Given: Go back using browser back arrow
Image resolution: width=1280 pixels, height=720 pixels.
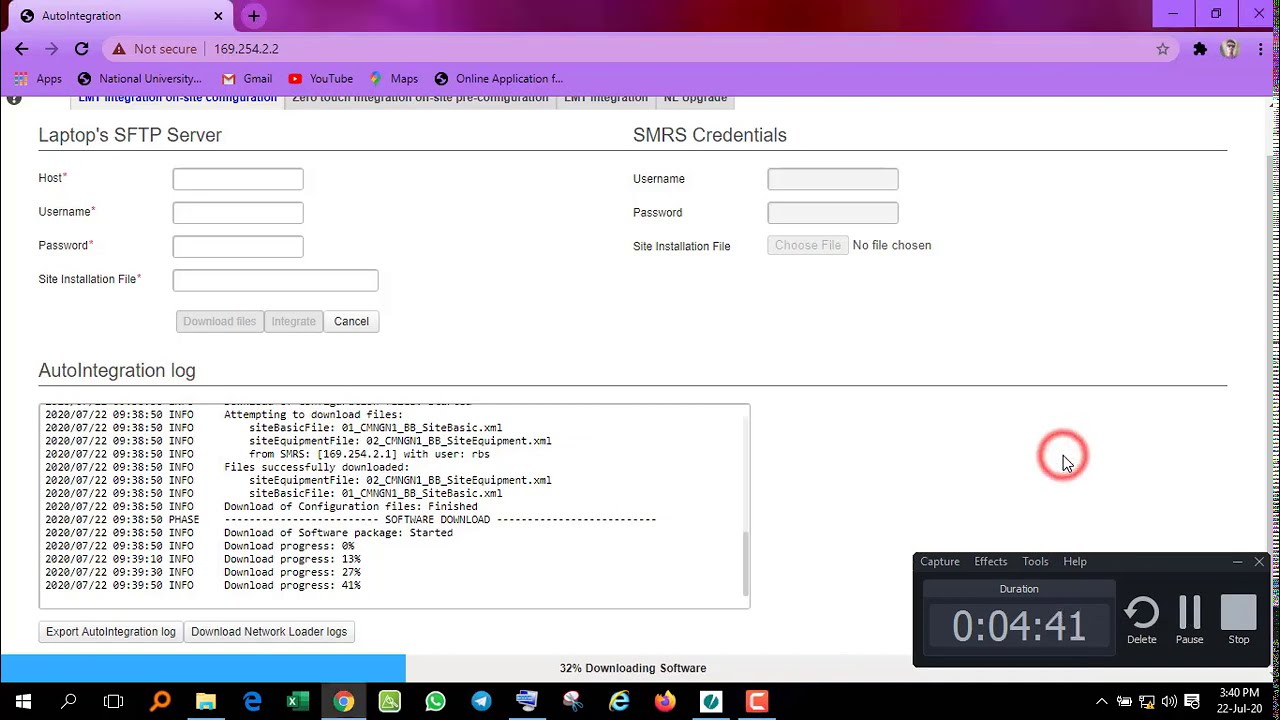Looking at the screenshot, I should point(21,49).
